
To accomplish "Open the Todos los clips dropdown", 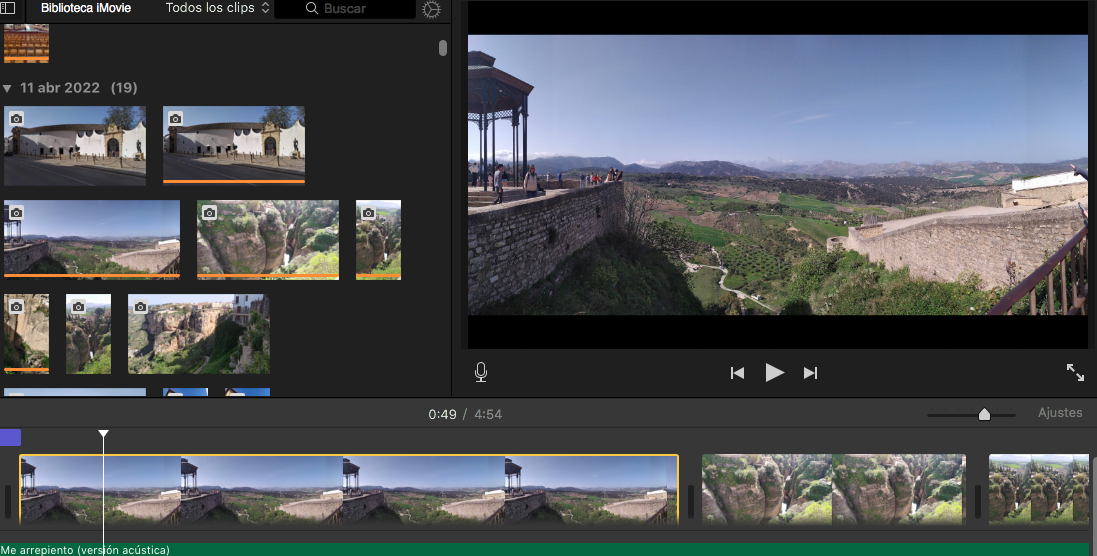I will (217, 8).
